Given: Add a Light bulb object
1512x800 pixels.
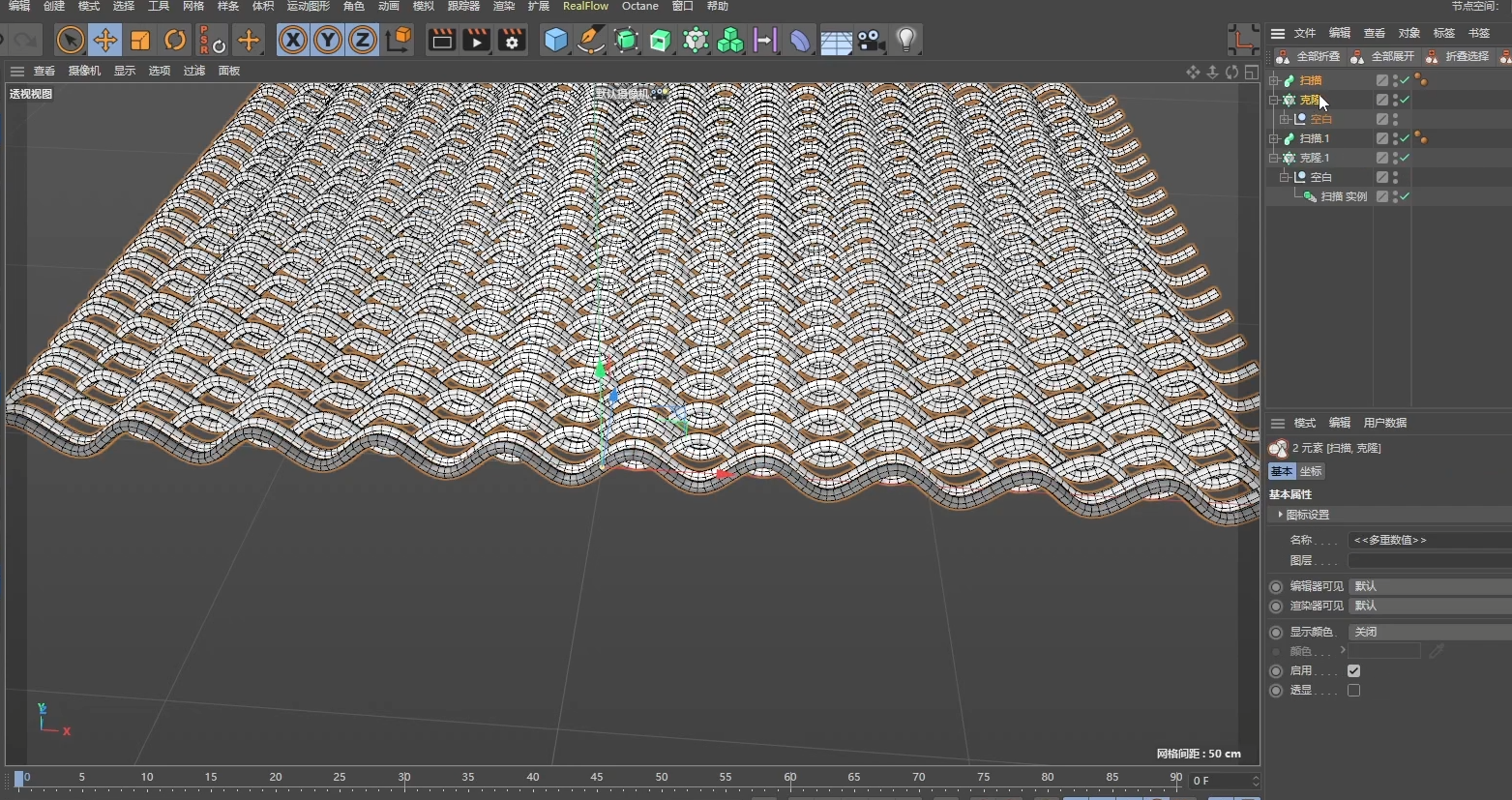Looking at the screenshot, I should 905,40.
